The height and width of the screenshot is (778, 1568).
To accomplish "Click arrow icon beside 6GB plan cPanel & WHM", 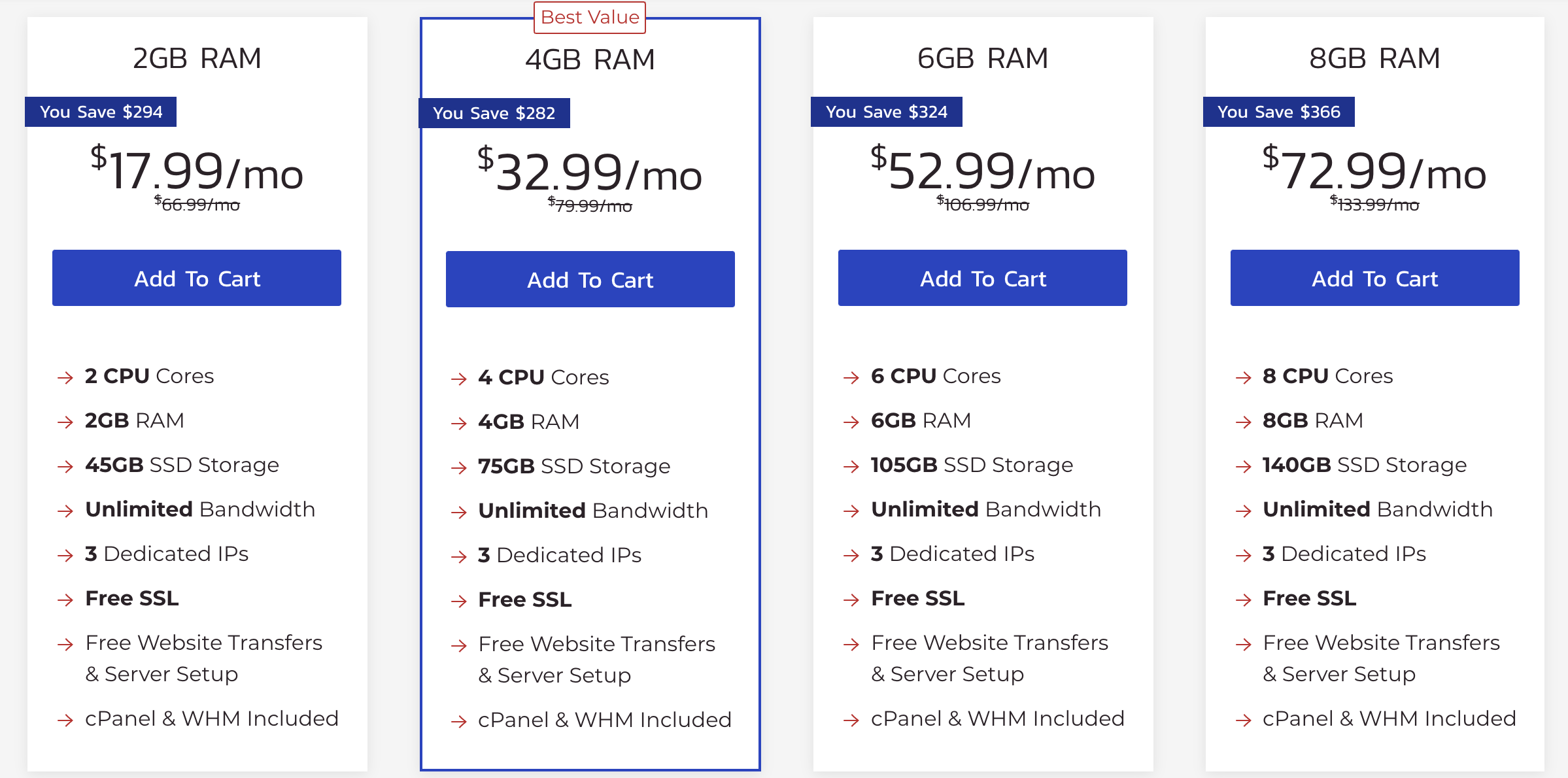I will tap(851, 720).
